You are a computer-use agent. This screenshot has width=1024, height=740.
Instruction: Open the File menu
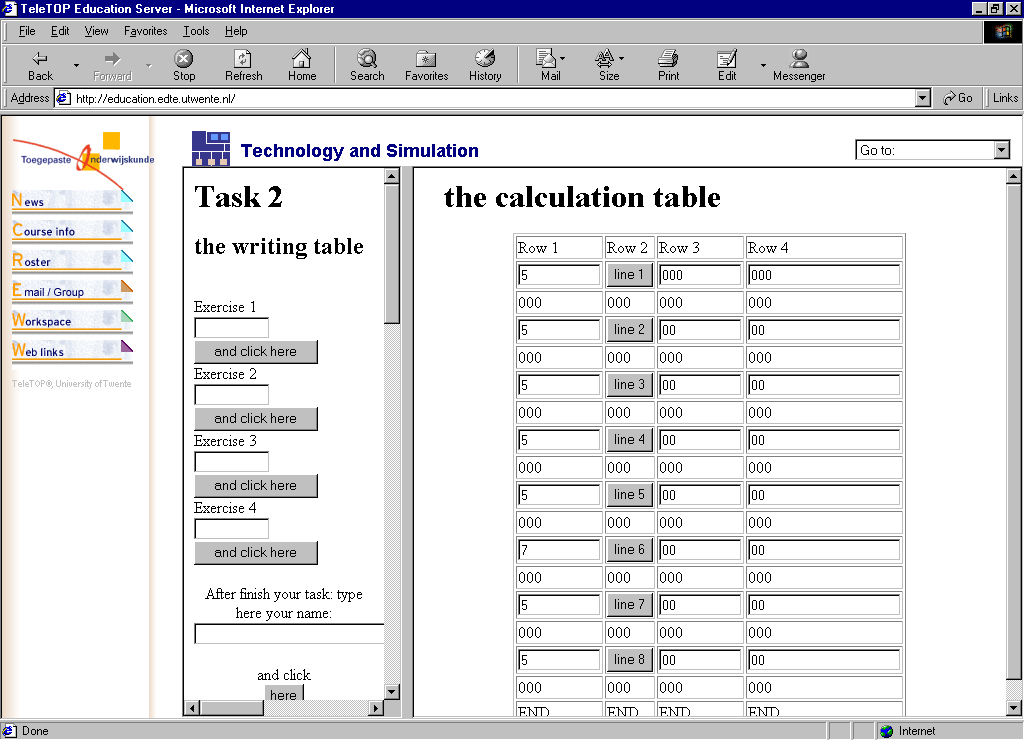(27, 31)
